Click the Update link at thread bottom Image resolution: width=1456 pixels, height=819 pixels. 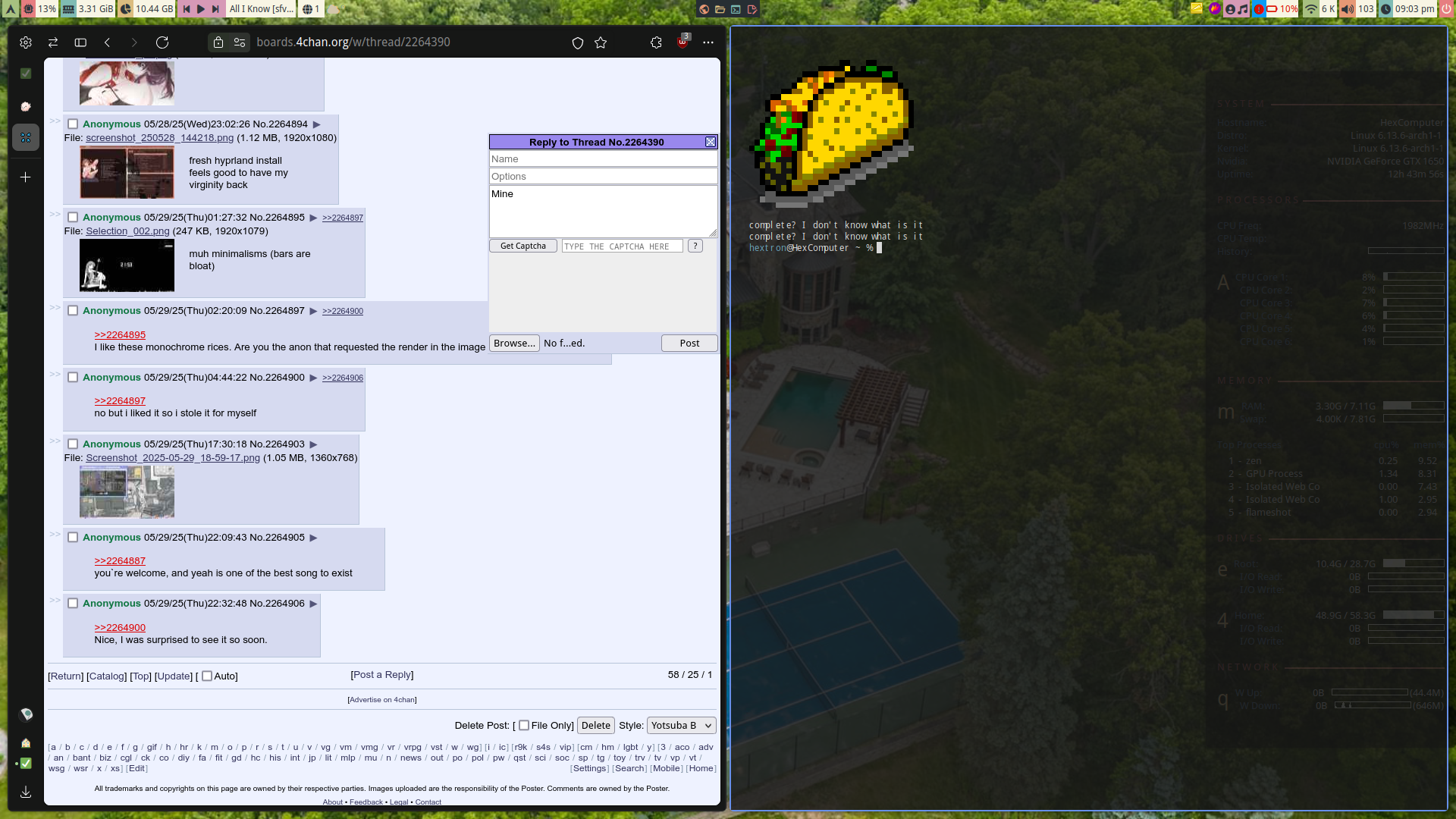coord(174,676)
